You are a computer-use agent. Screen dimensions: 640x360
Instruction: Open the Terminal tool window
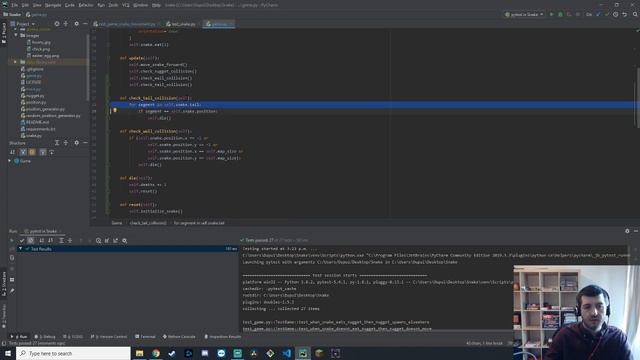145,337
